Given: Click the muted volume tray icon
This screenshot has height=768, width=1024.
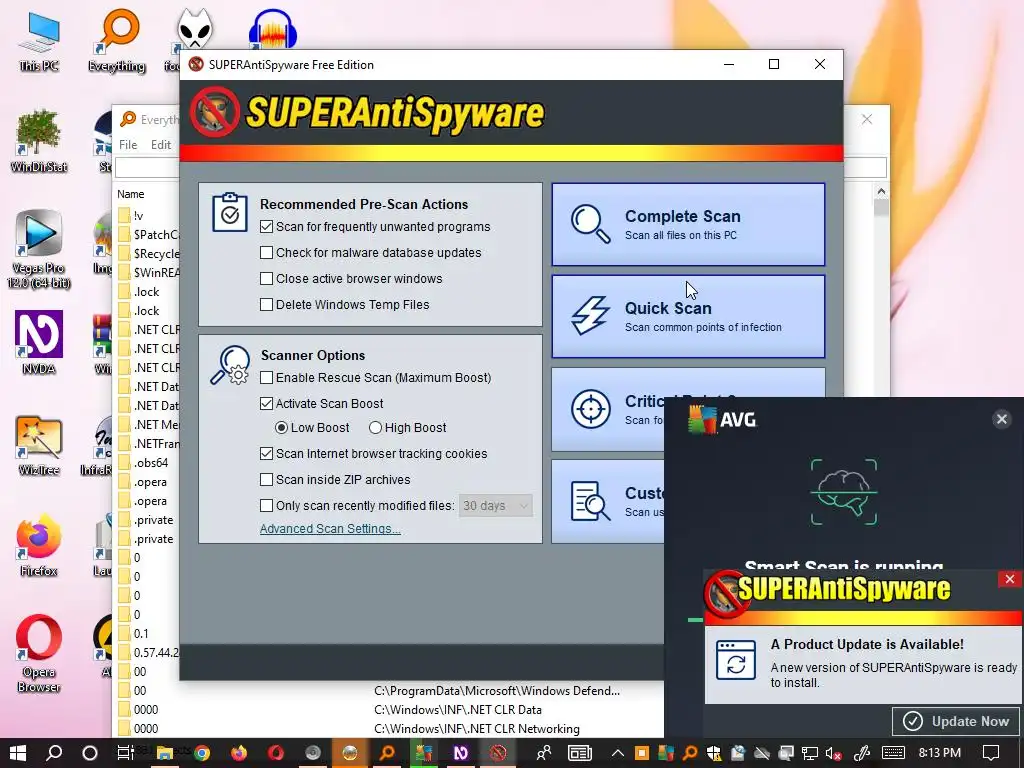Looking at the screenshot, I should coord(833,754).
